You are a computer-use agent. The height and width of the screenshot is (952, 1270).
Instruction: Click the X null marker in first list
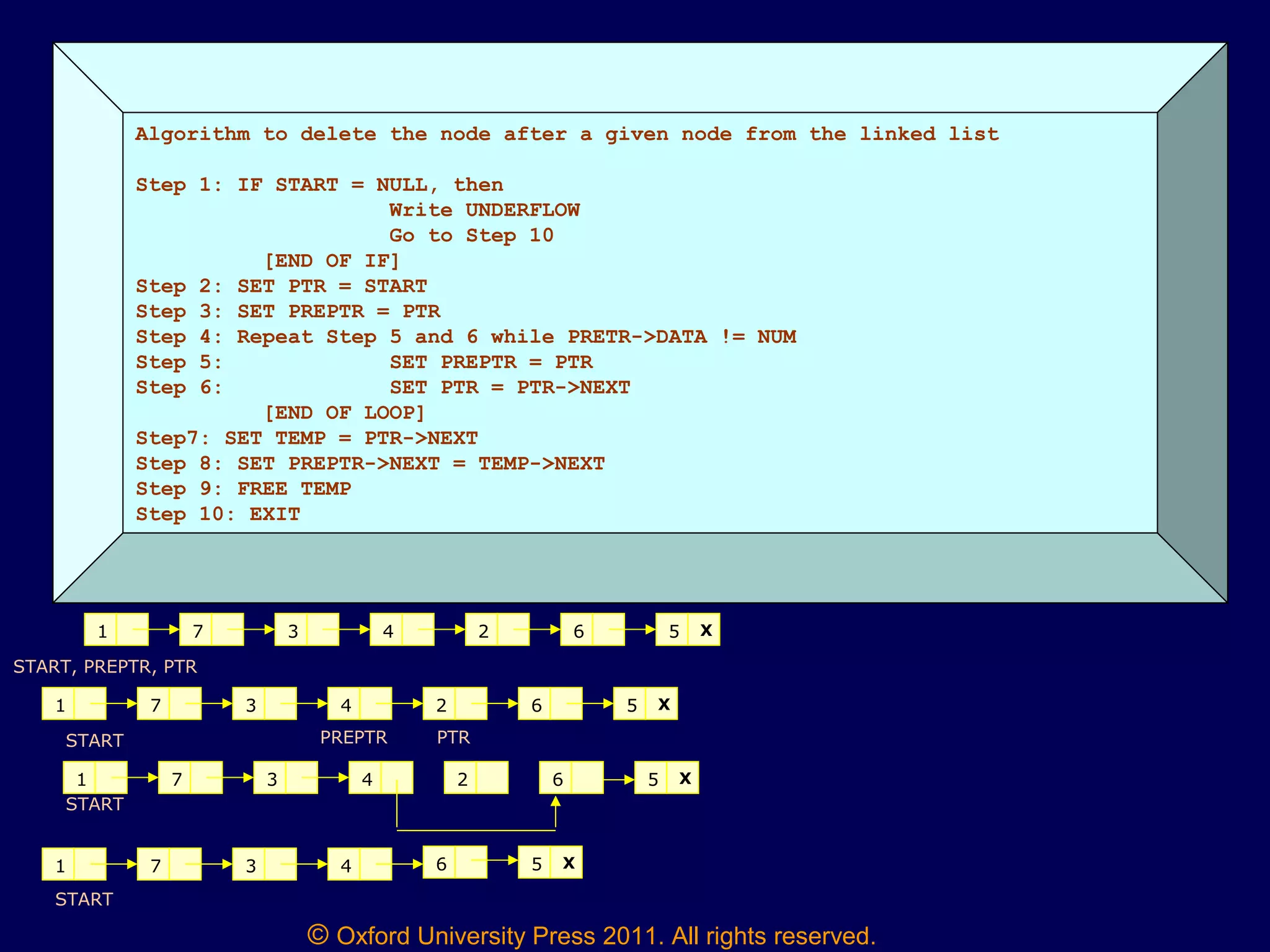pos(705,630)
